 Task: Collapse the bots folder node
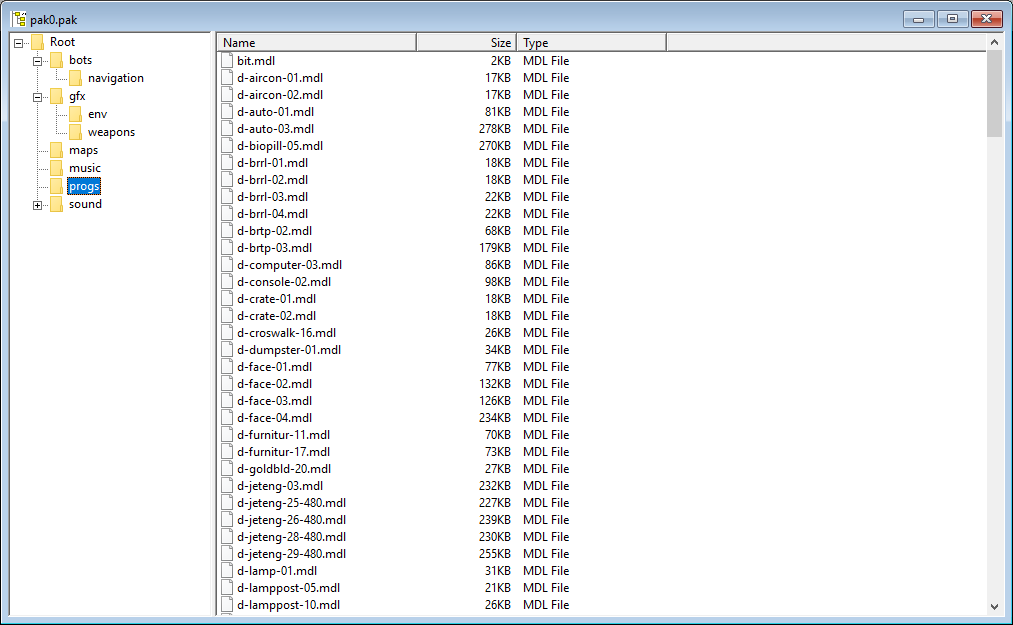pyautogui.click(x=38, y=61)
